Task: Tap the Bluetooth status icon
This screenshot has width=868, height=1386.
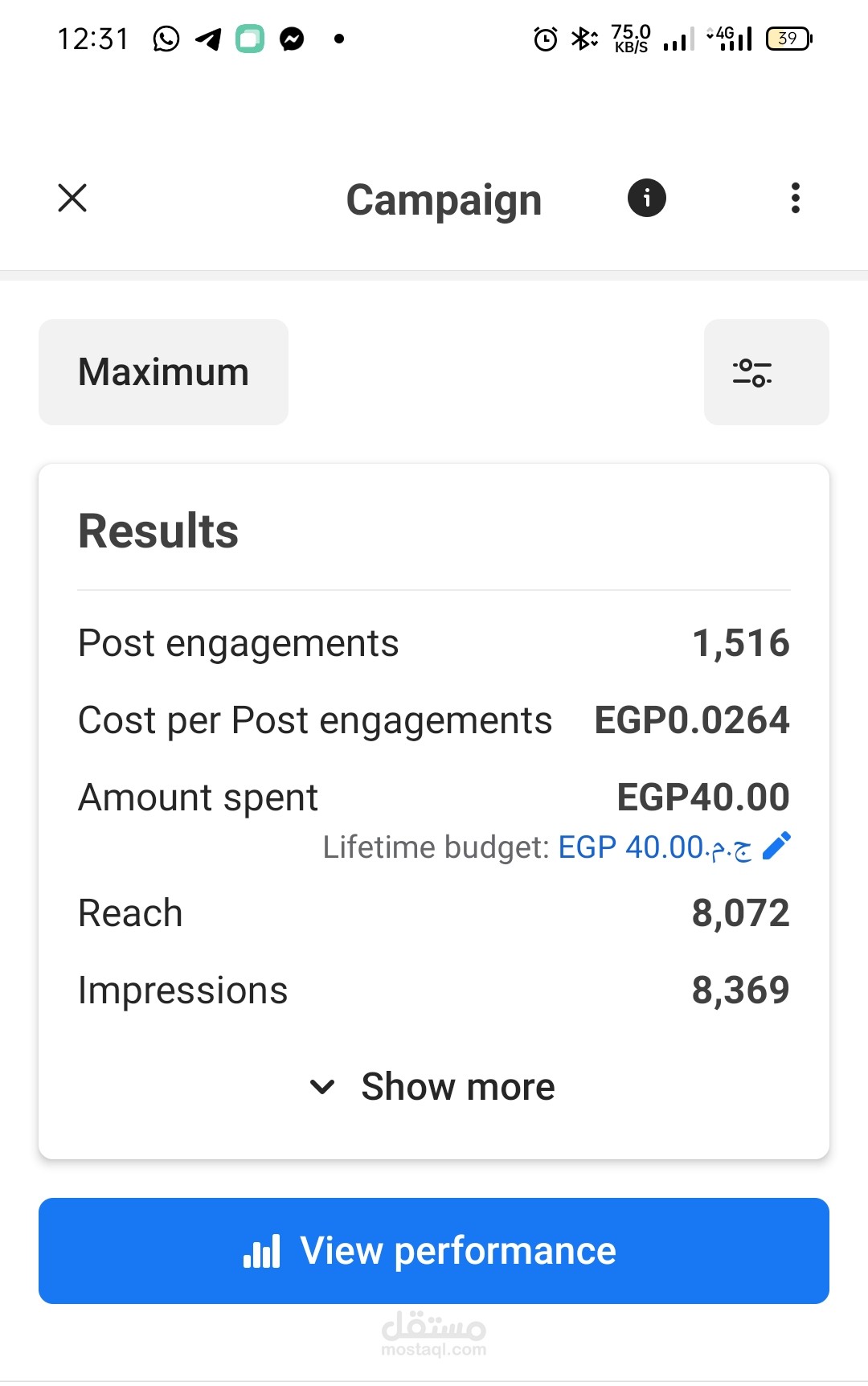Action: tap(583, 39)
